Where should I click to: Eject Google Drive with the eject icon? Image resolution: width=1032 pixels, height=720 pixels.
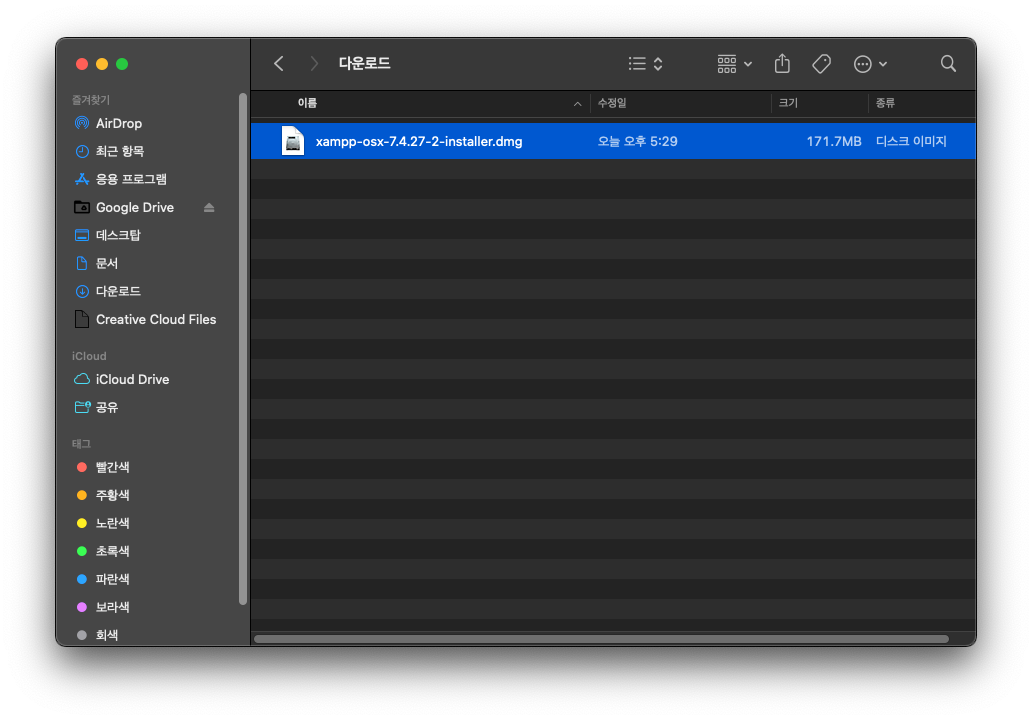tap(209, 207)
